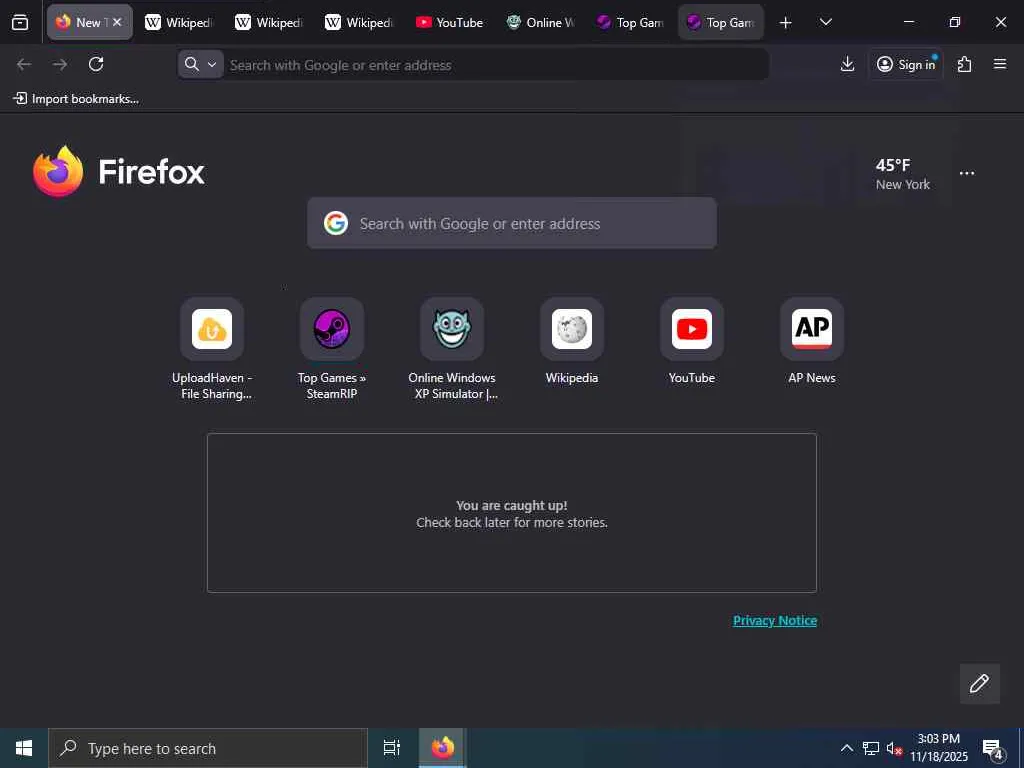
Task: Switch to the third Wikipedia tab
Action: [x=360, y=22]
